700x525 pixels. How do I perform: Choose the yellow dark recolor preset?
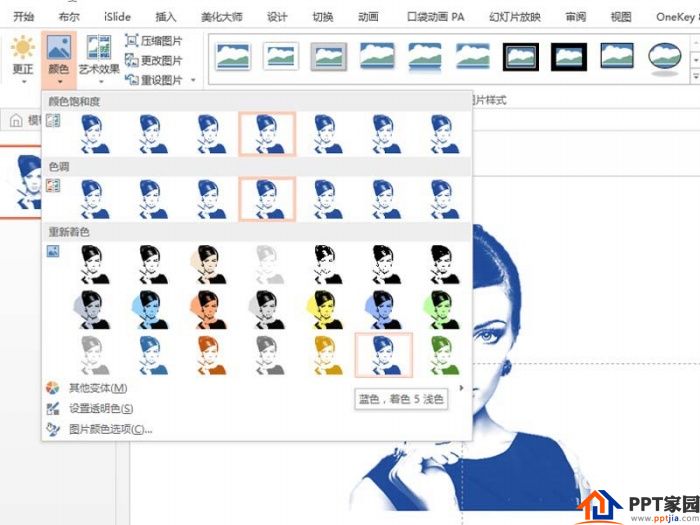[x=325, y=309]
